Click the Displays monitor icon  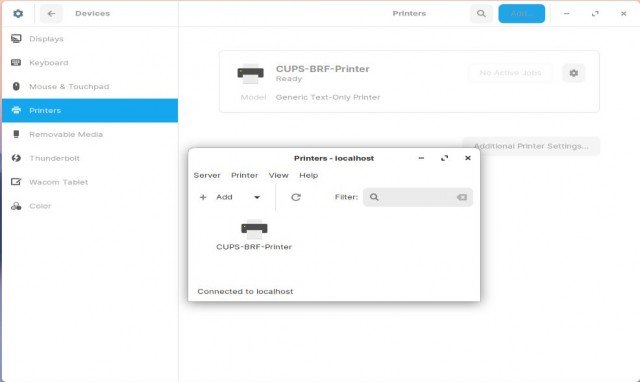coord(16,39)
